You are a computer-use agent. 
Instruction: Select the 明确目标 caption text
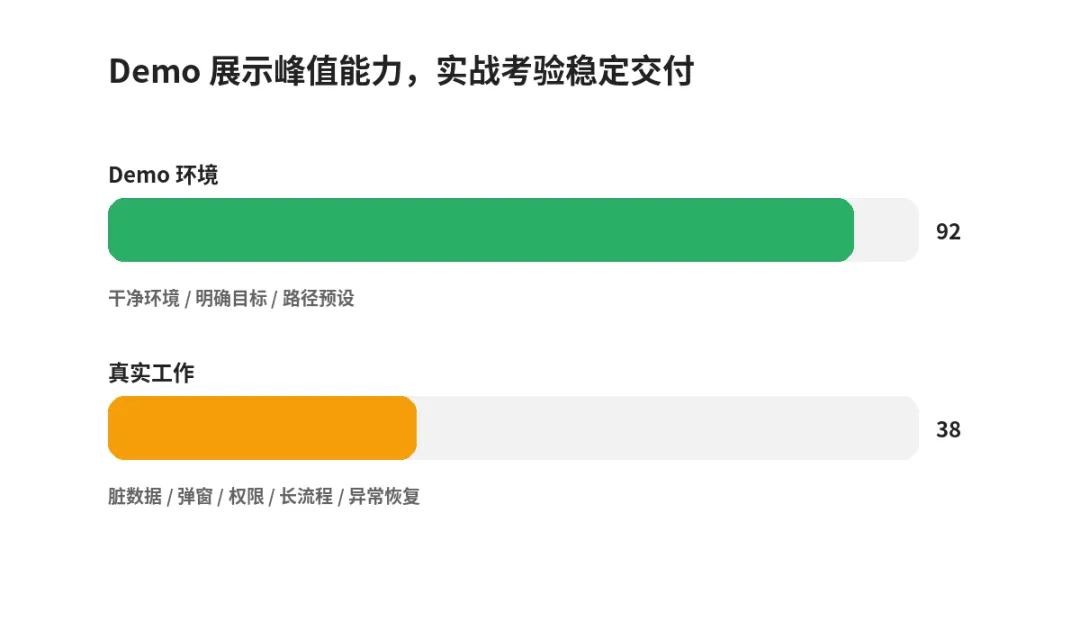tap(231, 298)
